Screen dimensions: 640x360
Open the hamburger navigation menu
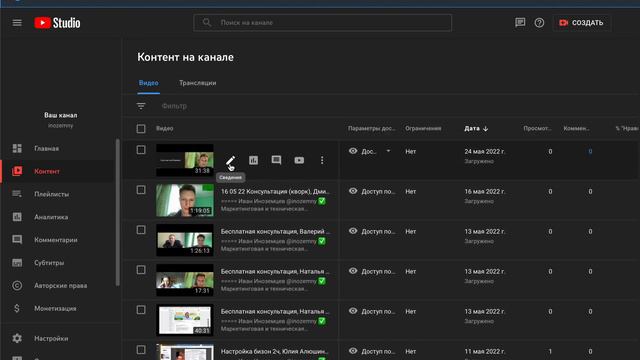[x=17, y=23]
